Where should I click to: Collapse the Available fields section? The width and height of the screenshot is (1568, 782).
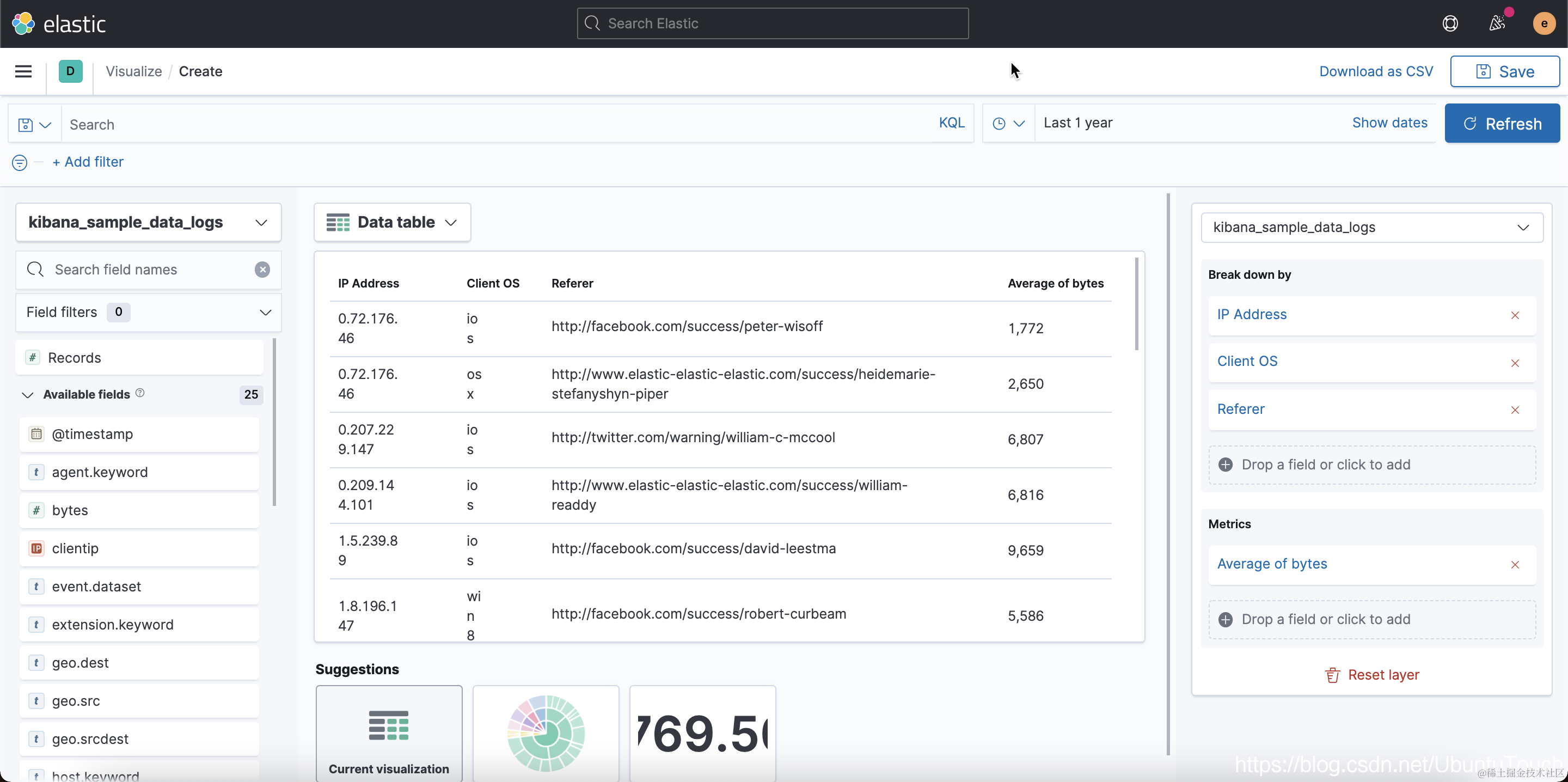[27, 394]
